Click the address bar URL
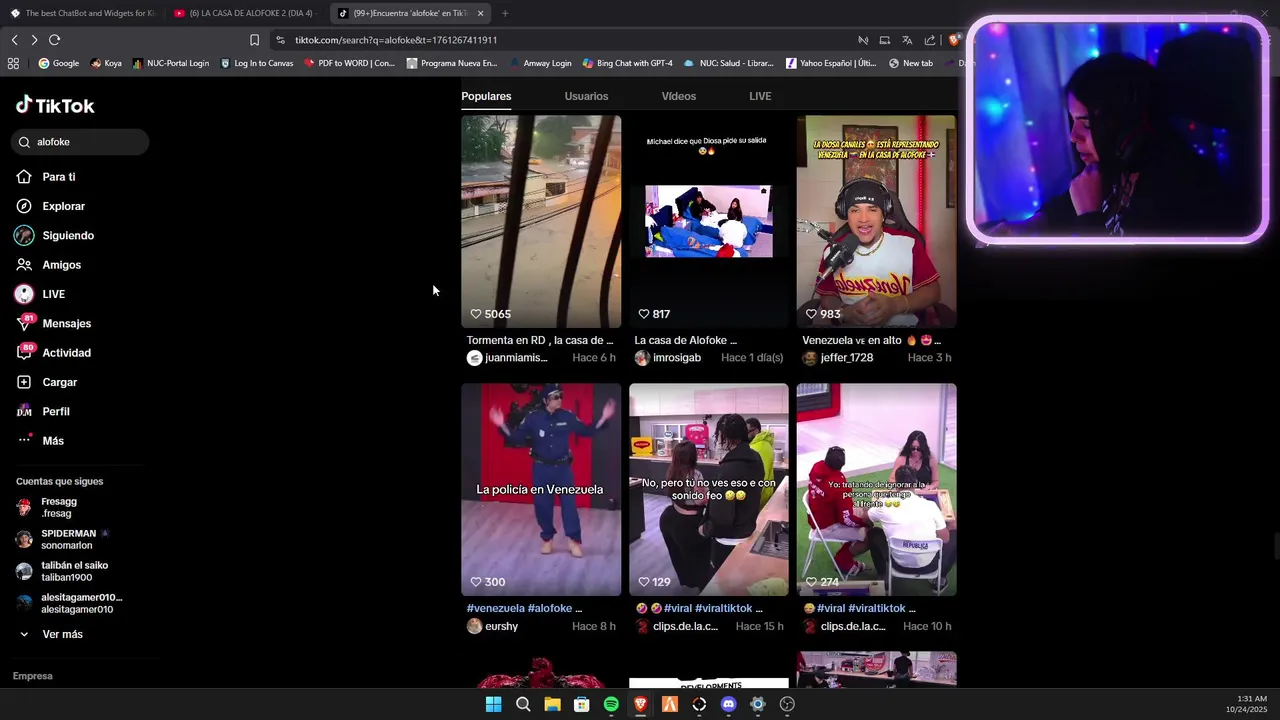The height and width of the screenshot is (720, 1280). pyautogui.click(x=396, y=40)
